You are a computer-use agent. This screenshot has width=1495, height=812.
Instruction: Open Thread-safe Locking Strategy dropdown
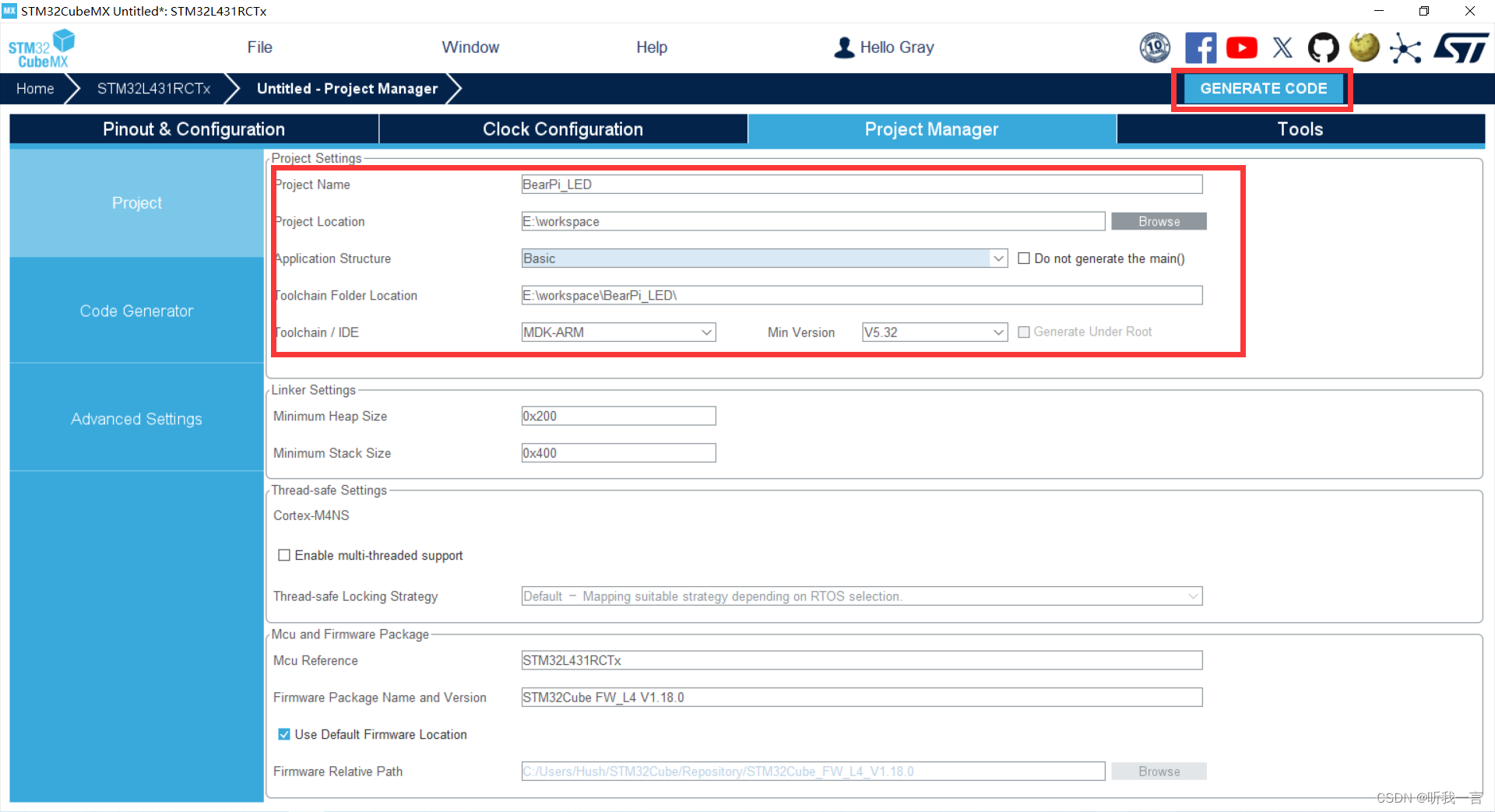click(862, 596)
